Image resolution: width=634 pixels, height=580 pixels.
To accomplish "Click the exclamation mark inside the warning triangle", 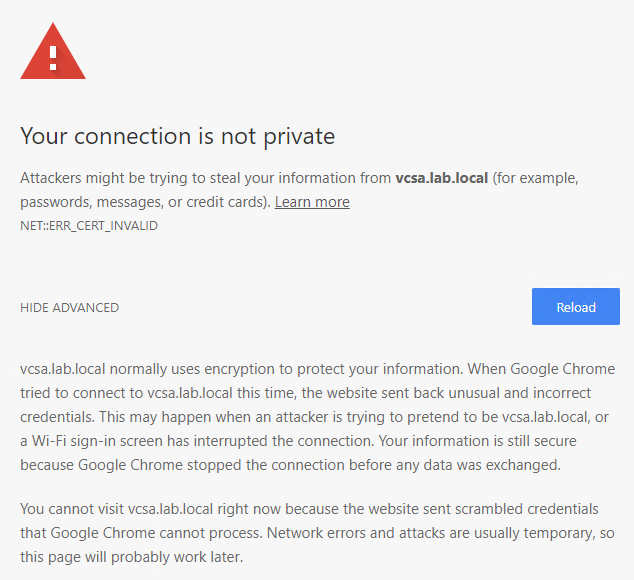I will pos(53,55).
